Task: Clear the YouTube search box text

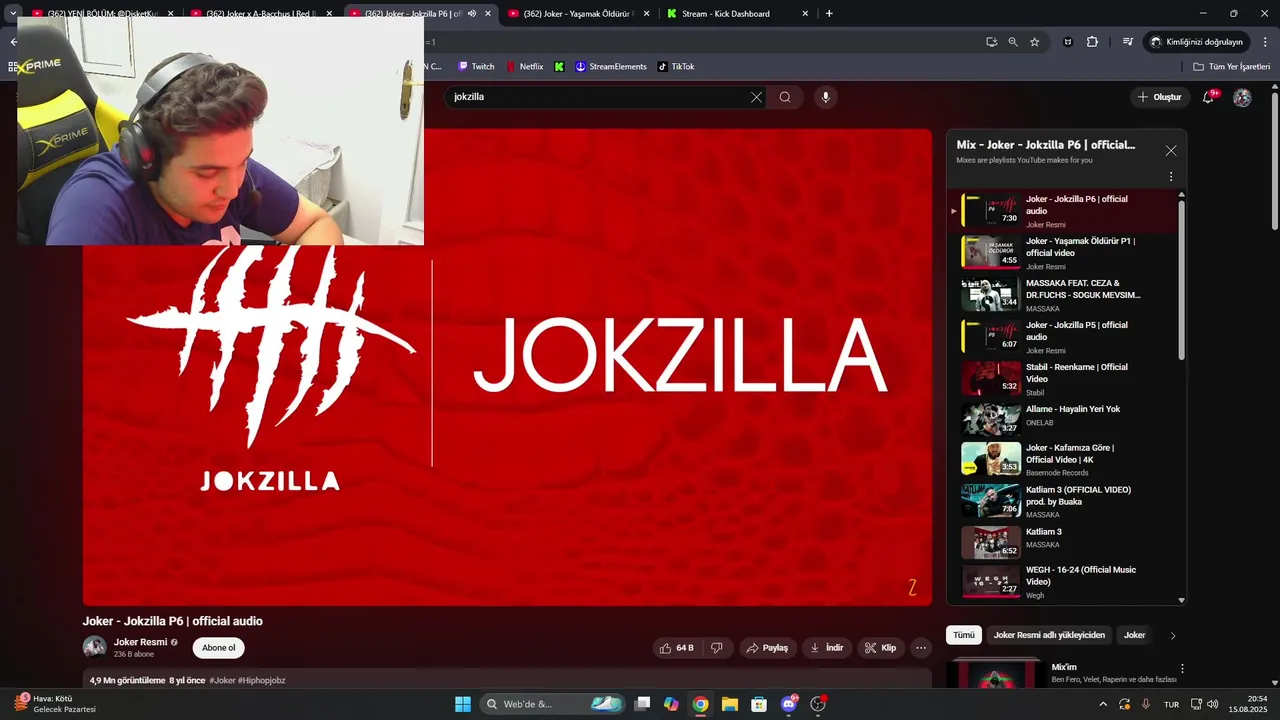Action: [x=756, y=97]
